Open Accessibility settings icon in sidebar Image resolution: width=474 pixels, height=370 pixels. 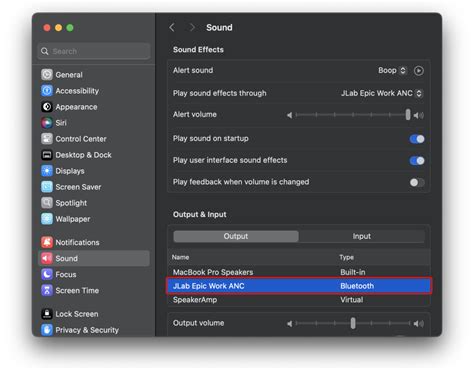(47, 90)
